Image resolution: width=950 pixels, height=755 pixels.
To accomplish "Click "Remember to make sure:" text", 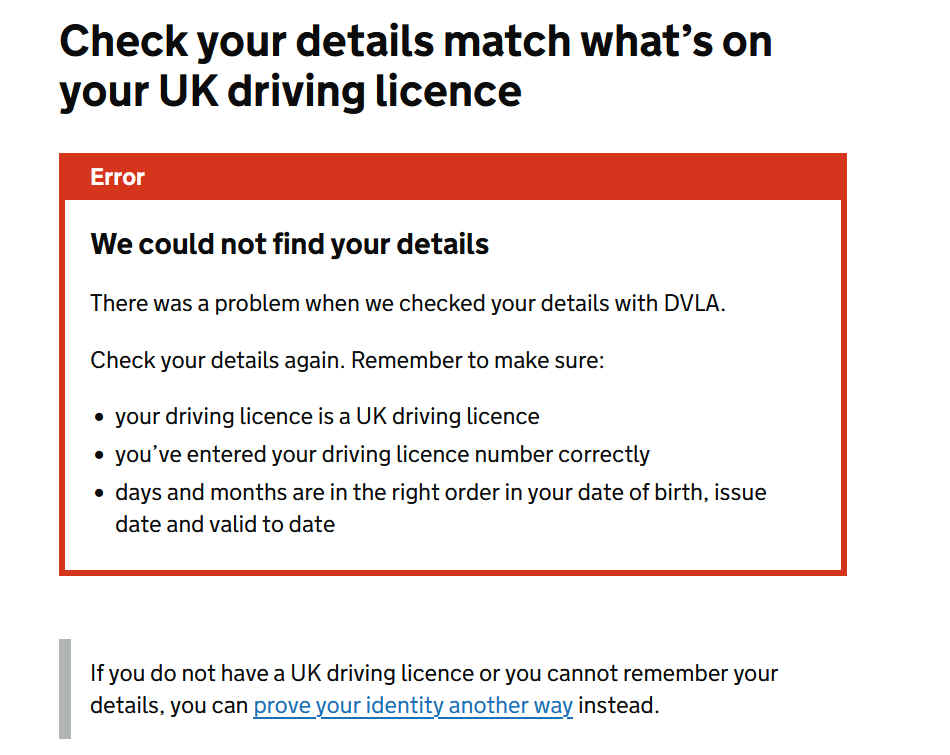I will point(478,360).
